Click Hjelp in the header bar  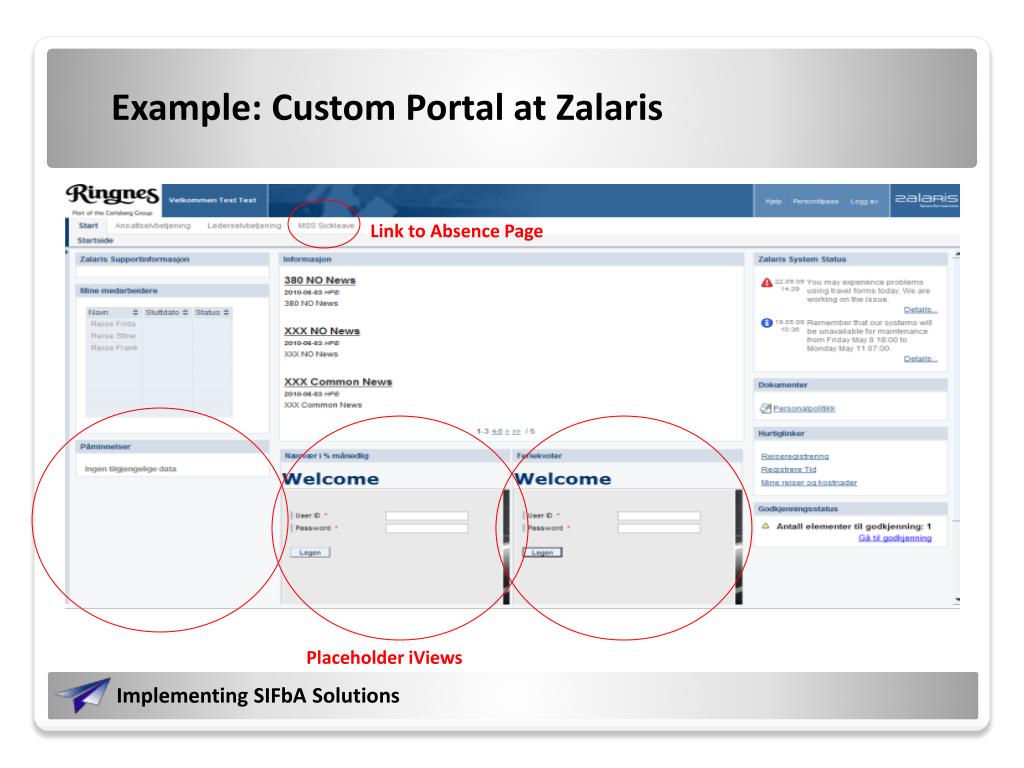point(773,201)
